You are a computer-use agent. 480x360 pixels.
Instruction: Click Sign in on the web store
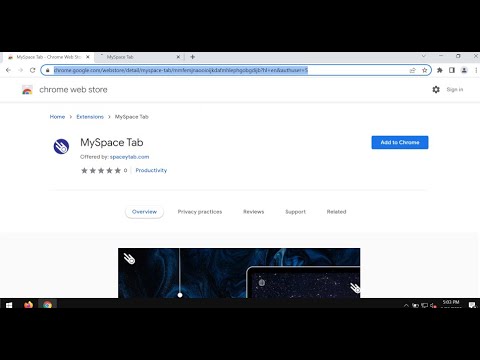coord(455,89)
